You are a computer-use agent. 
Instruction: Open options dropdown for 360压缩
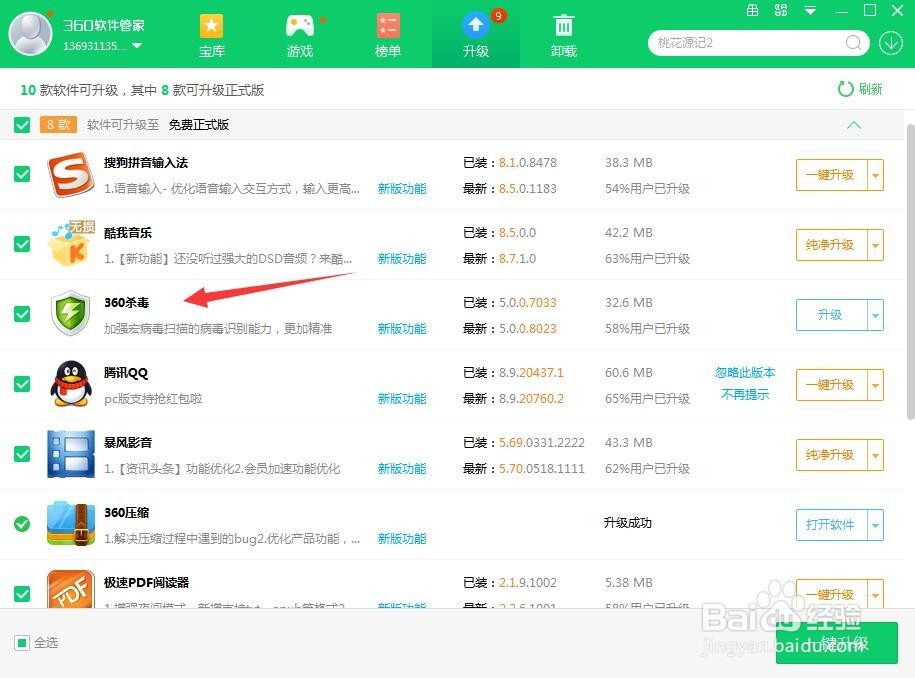tap(875, 525)
